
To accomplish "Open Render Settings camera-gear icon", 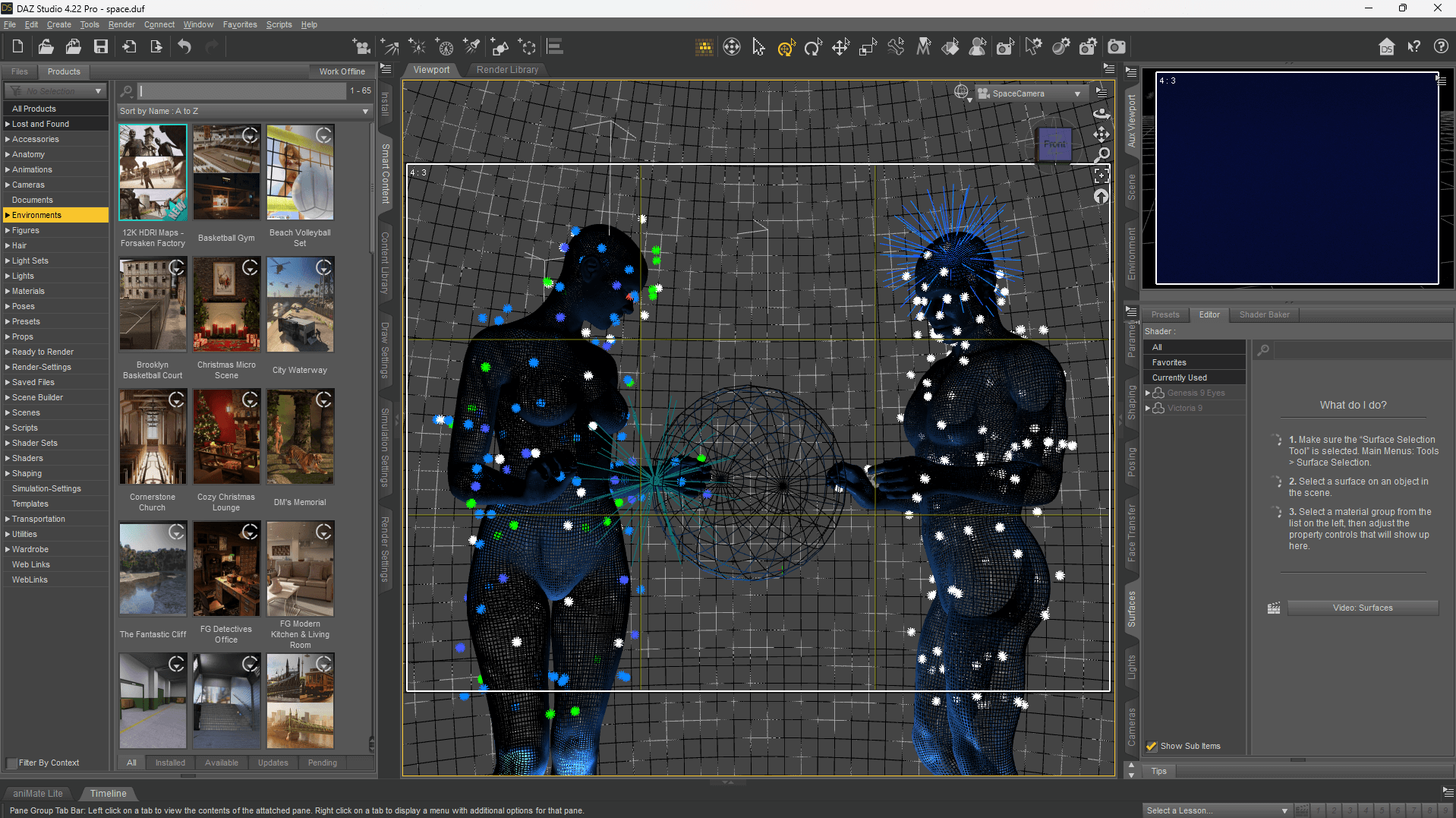I will pyautogui.click(x=1089, y=47).
